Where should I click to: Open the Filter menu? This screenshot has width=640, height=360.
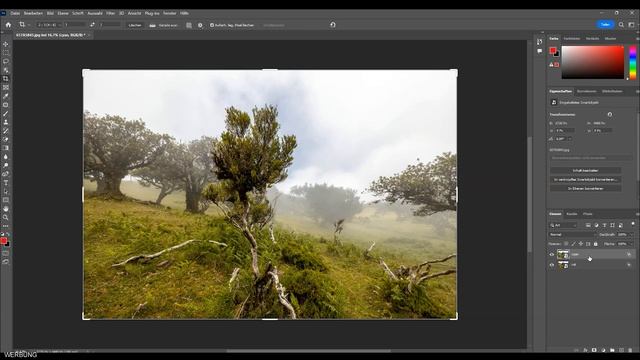[111, 13]
